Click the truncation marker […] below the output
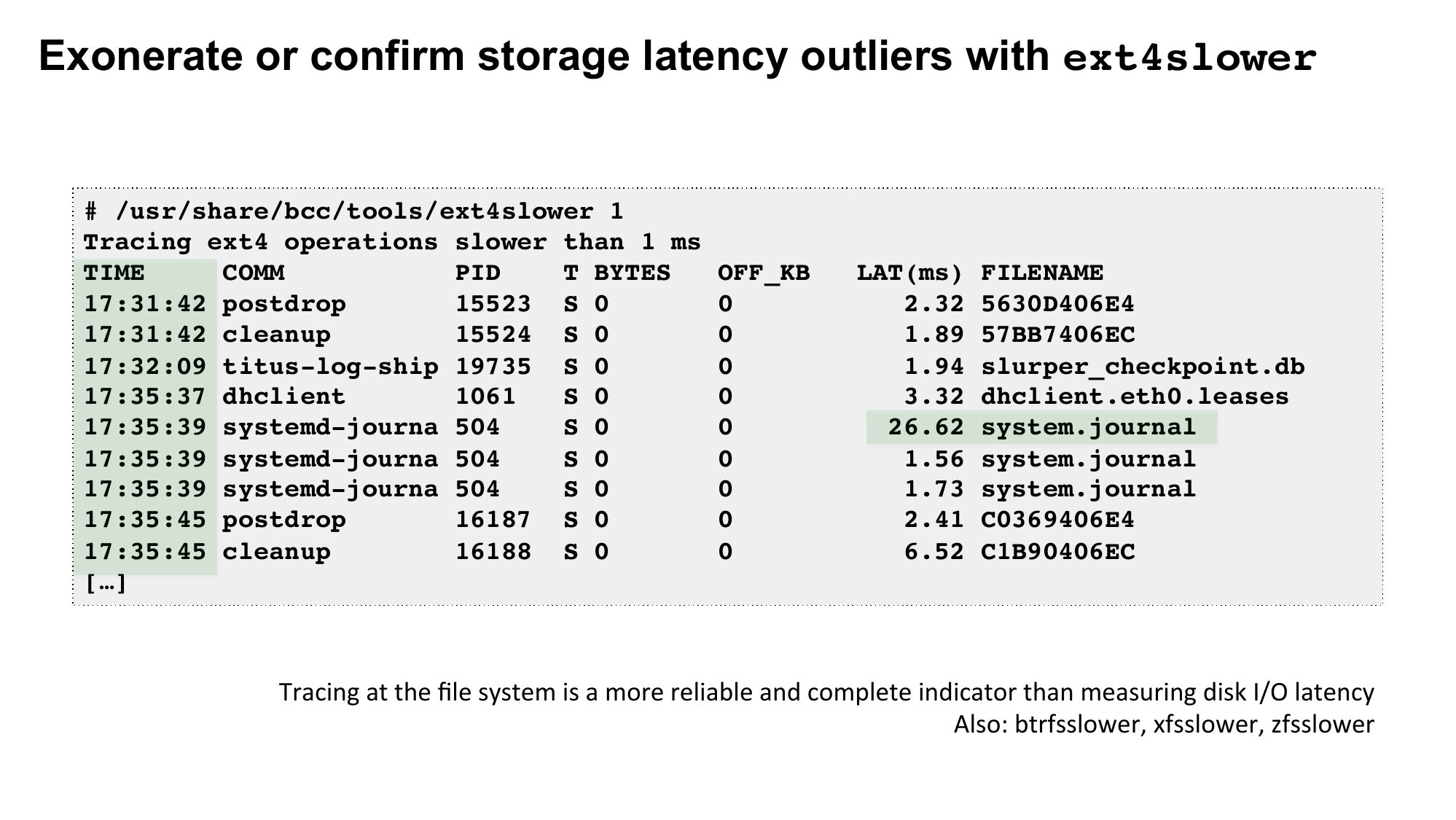1456x820 pixels. 106,583
